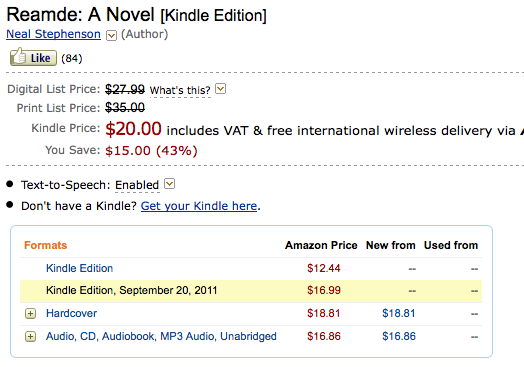Open the Text-to-Speech Enabled dropdown arrow
Image resolution: width=524 pixels, height=367 pixels.
coord(169,184)
